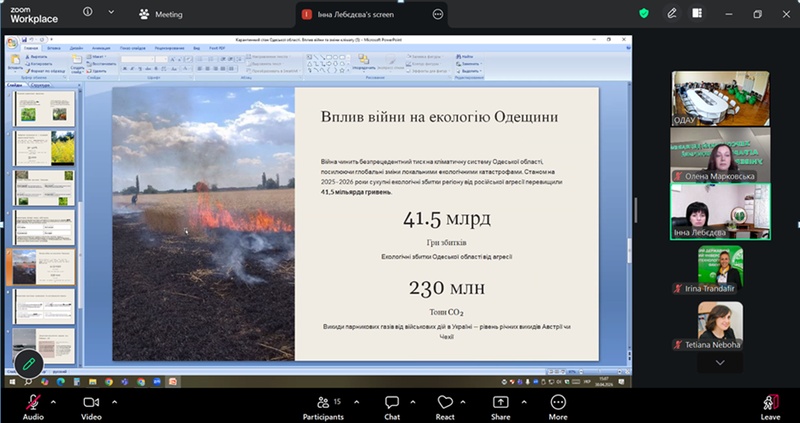This screenshot has width=800, height=423.
Task: Unmute microphone with the Audio button
Action: click(33, 408)
